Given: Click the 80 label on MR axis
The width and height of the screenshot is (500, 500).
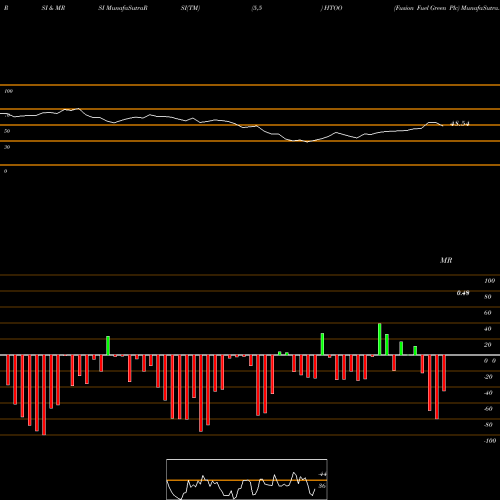Looking at the screenshot, I should click(488, 297).
